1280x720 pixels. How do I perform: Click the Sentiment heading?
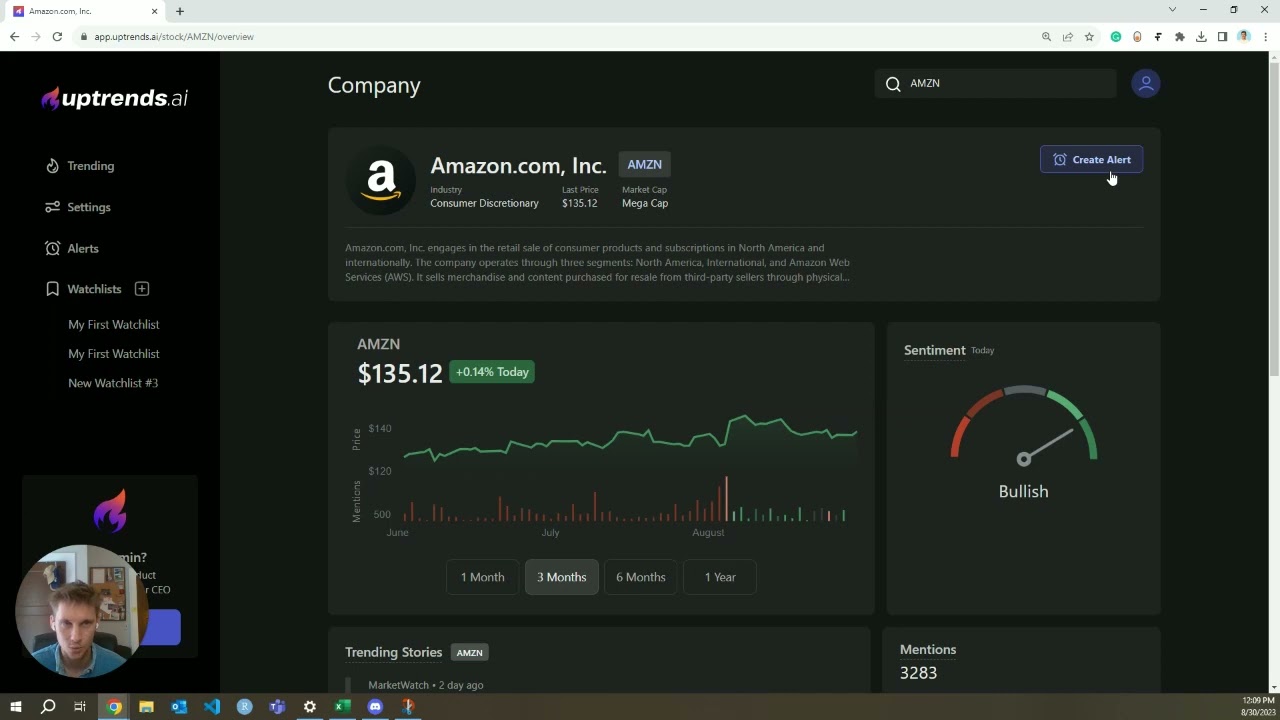[x=934, y=350]
